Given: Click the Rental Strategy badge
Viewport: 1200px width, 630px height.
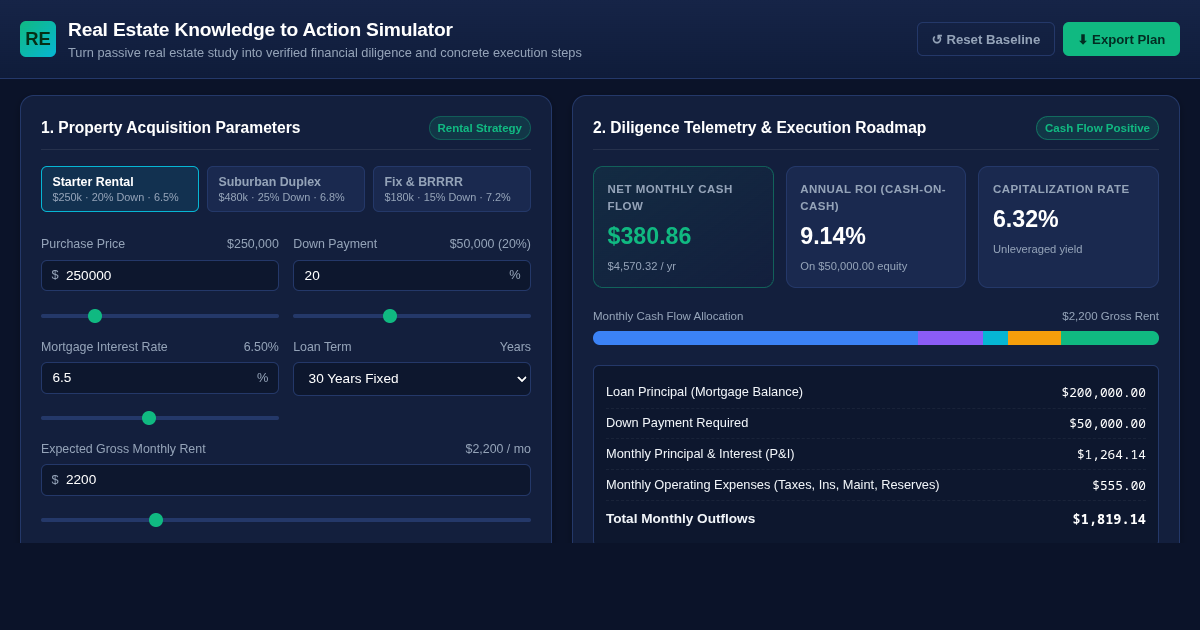Looking at the screenshot, I should pos(480,128).
